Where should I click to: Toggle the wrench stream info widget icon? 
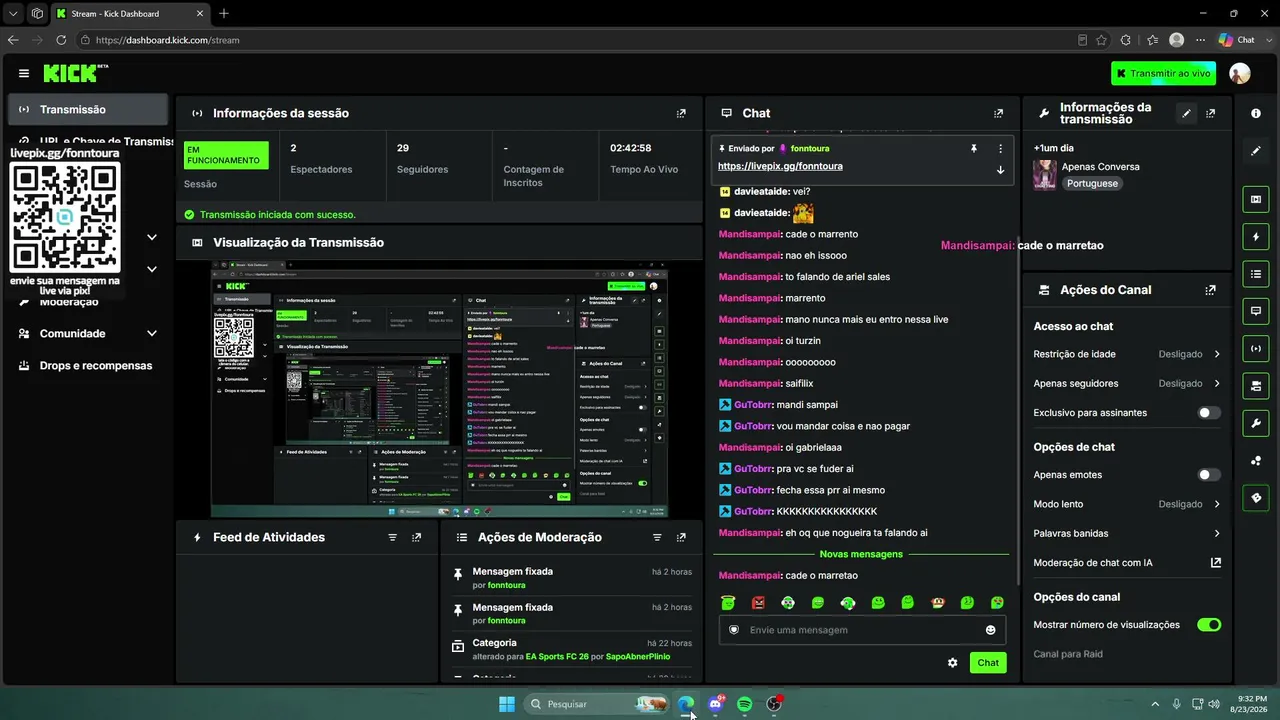pos(1256,423)
